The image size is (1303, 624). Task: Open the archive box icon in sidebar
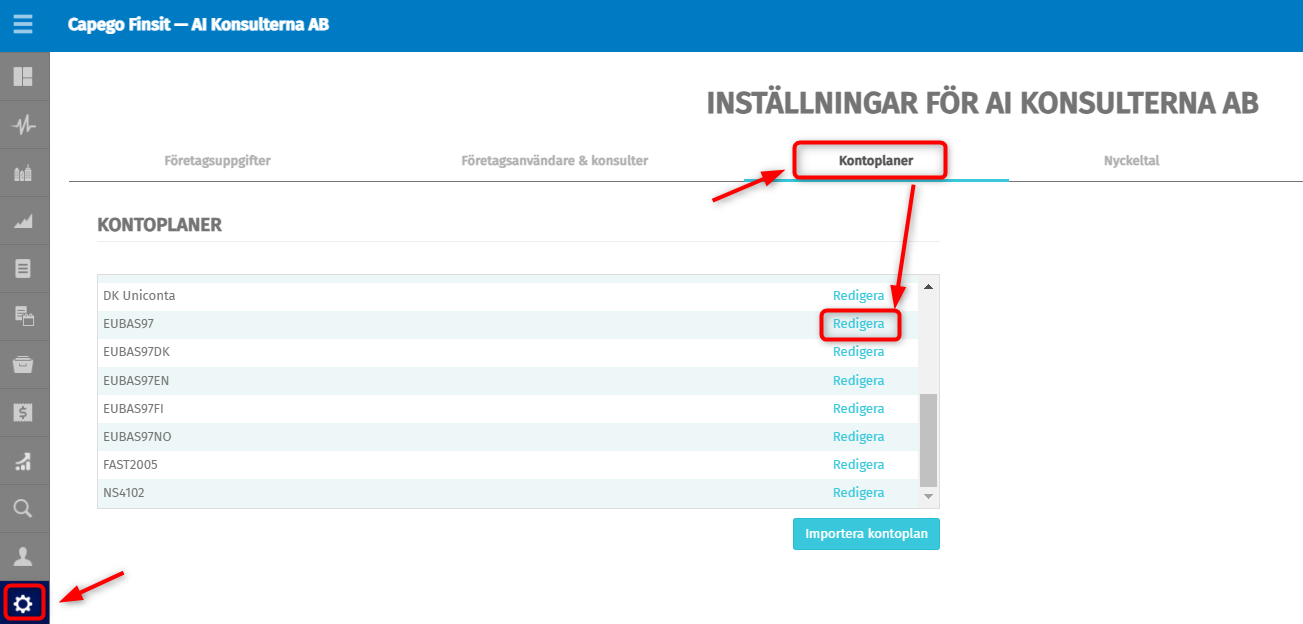pos(23,364)
